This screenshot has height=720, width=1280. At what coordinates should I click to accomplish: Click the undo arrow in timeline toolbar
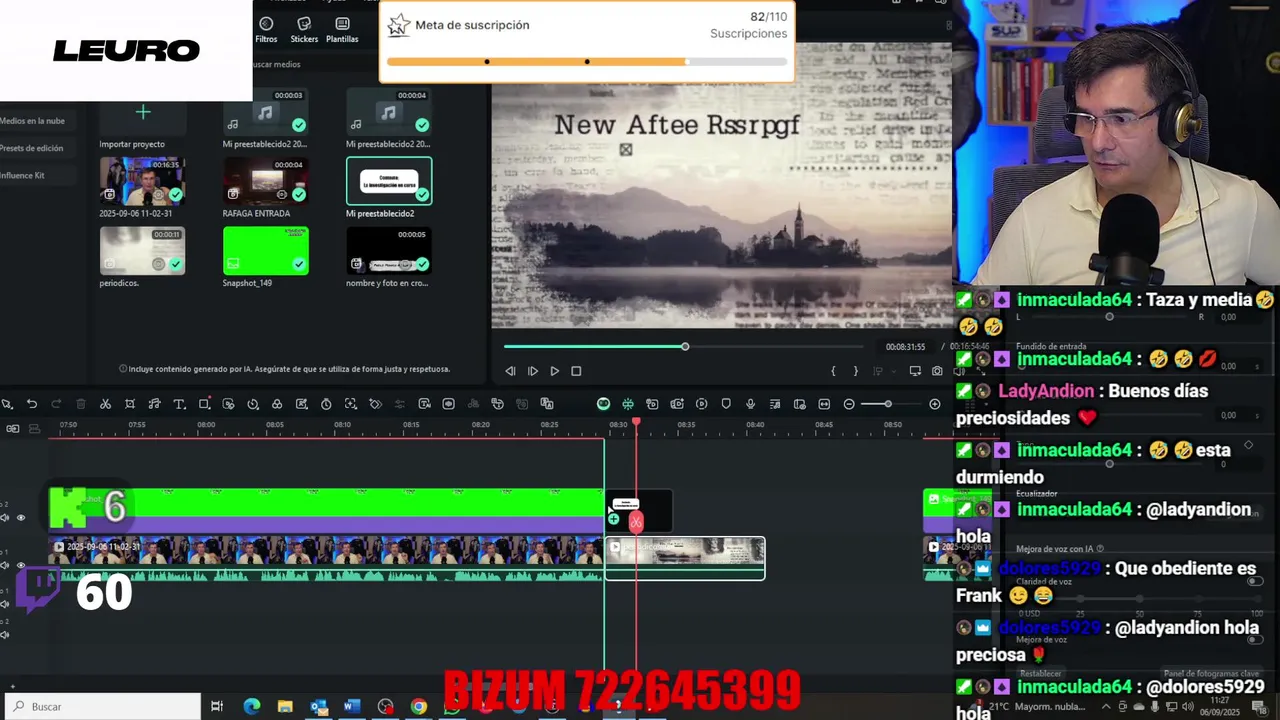(x=32, y=404)
